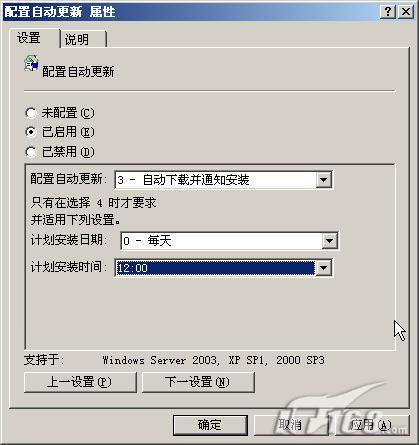Confirm with the 确定 button
The width and height of the screenshot is (419, 445).
click(x=210, y=425)
